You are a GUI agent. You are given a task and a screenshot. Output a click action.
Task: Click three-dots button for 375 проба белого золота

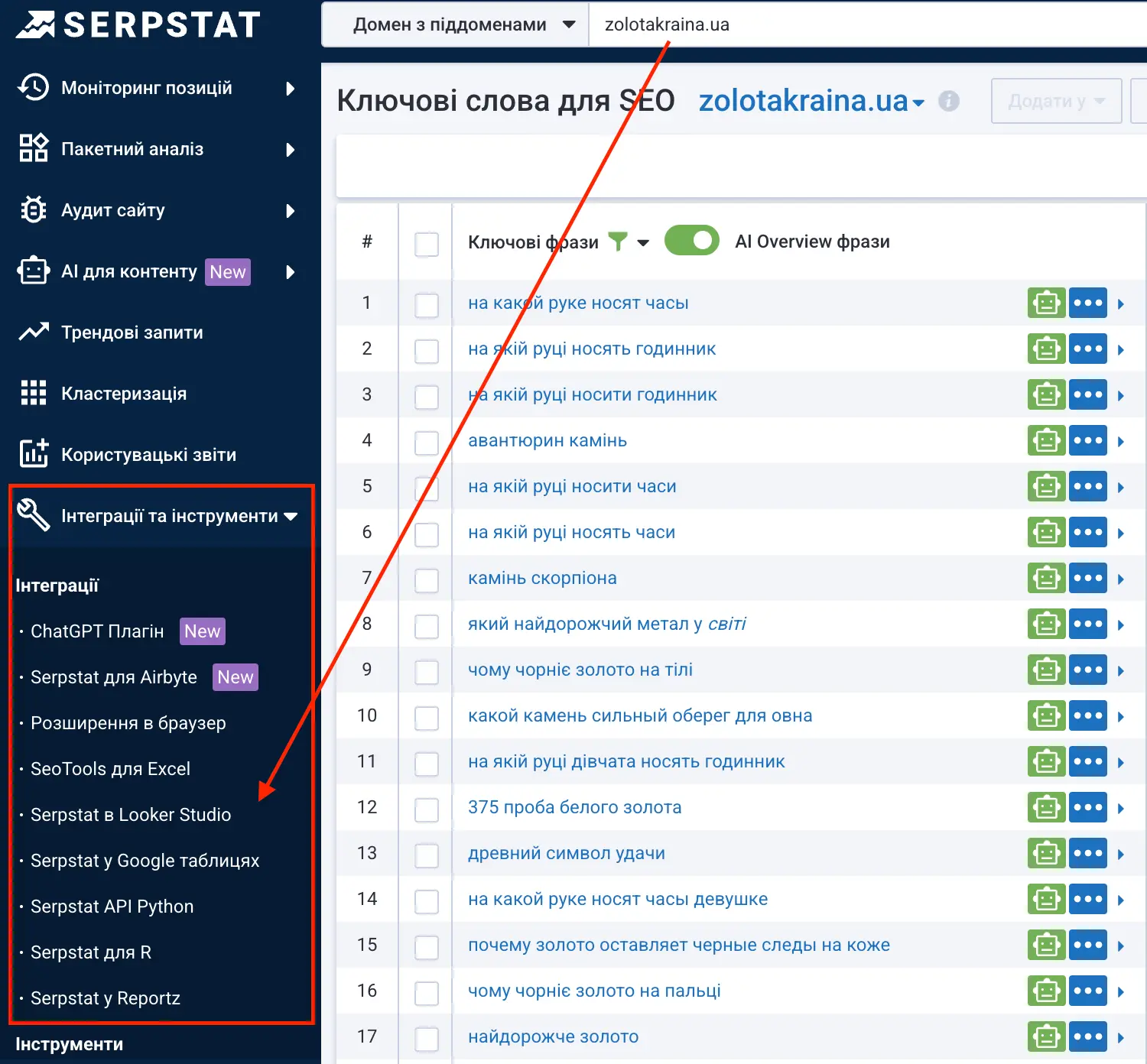pos(1088,807)
